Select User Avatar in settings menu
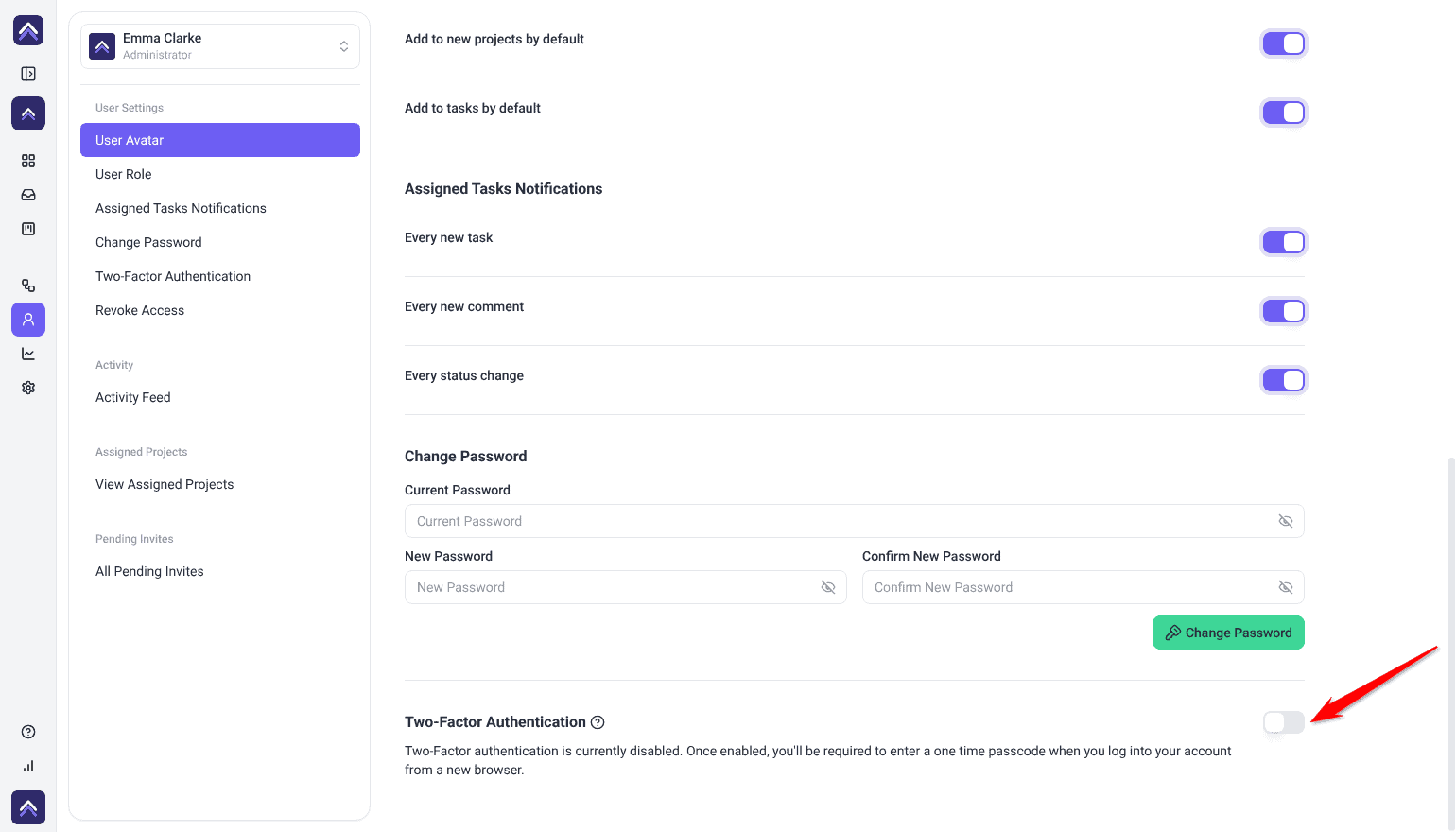This screenshot has height=832, width=1456. (220, 140)
